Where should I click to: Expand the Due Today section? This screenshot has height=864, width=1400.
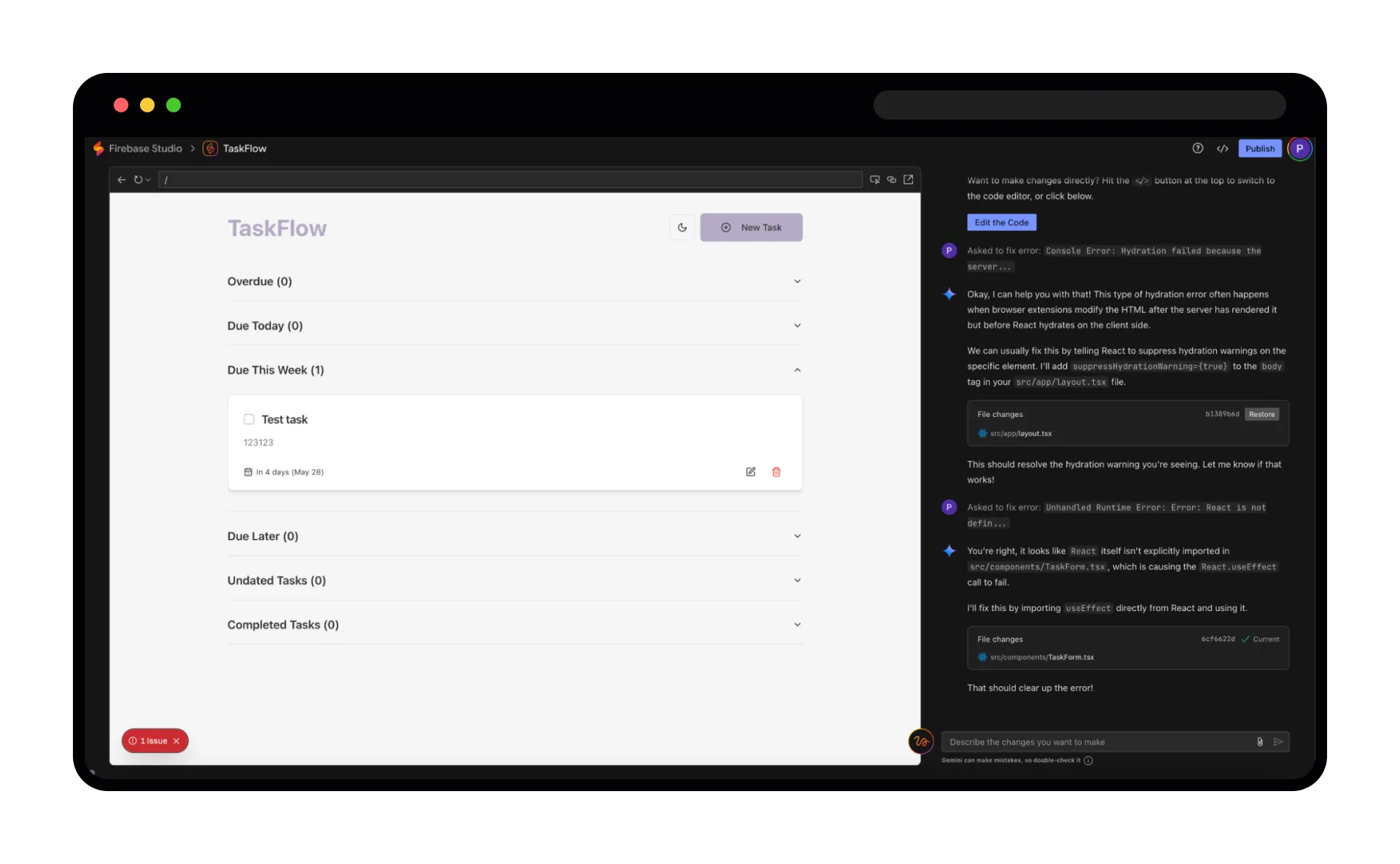[x=797, y=326]
